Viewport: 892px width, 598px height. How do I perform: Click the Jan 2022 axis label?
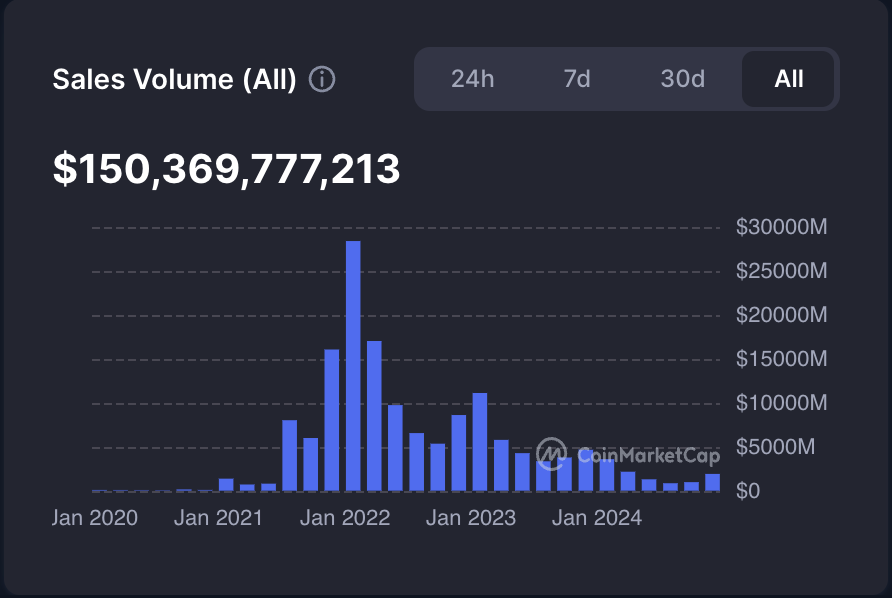point(345,518)
